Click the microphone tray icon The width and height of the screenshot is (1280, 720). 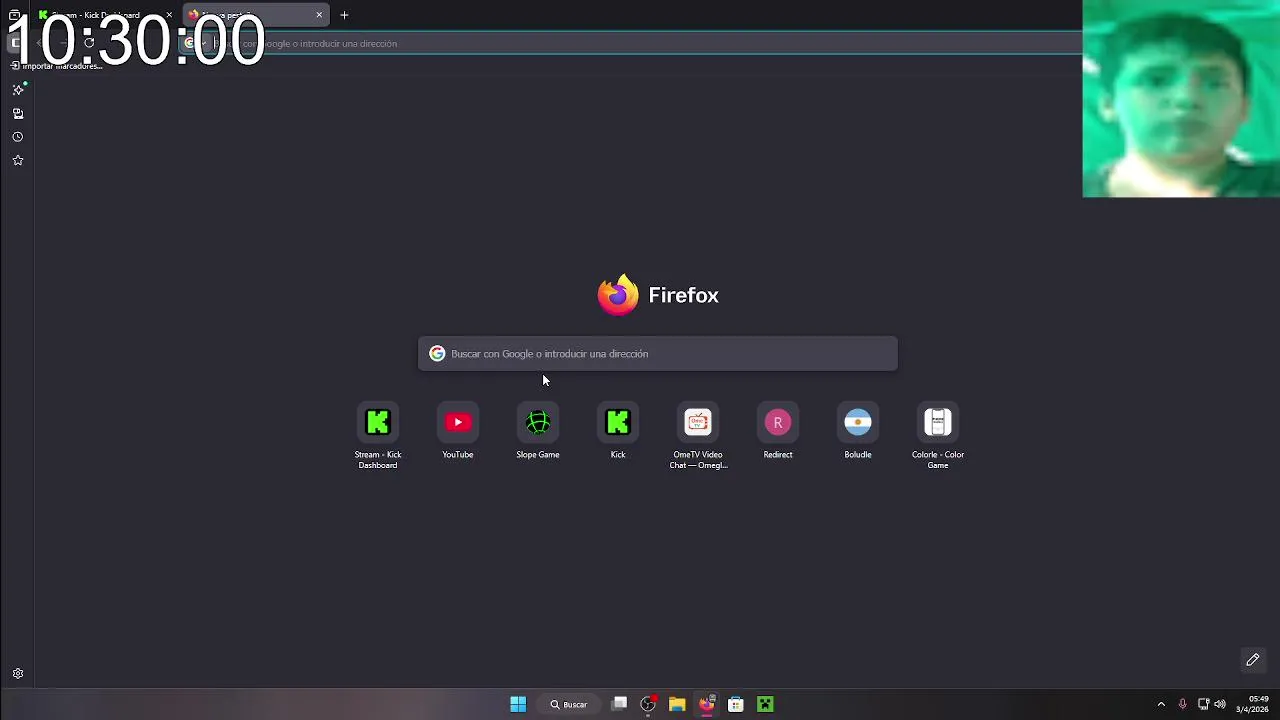click(x=1182, y=704)
